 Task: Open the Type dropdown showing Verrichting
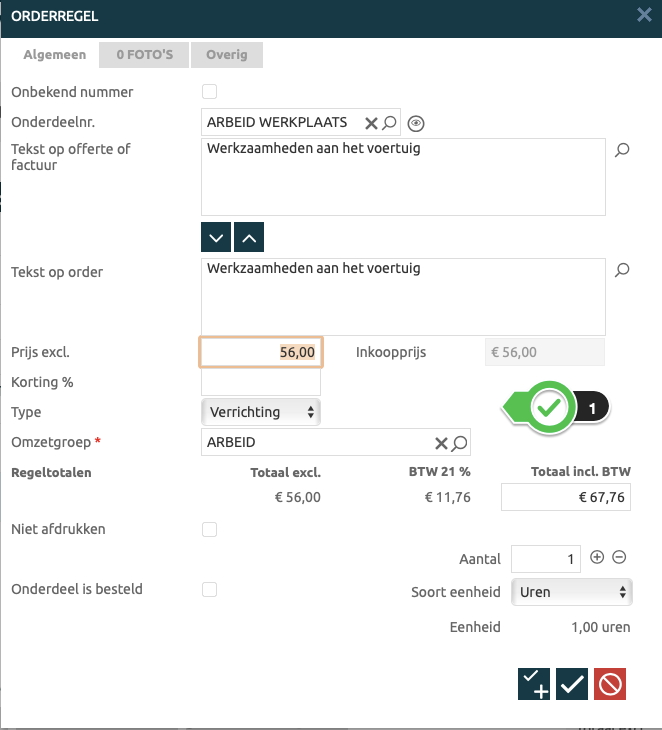tap(261, 412)
